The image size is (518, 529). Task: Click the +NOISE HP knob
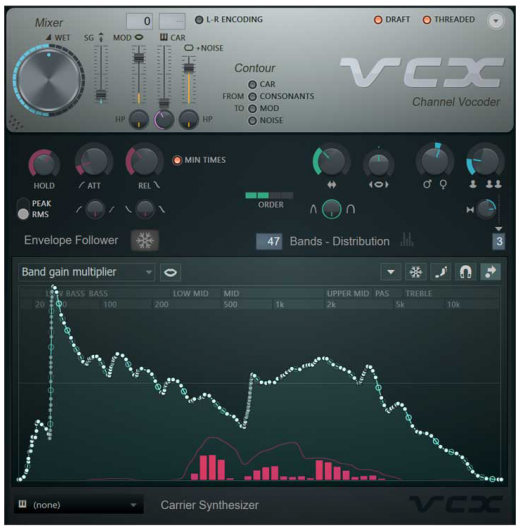188,119
